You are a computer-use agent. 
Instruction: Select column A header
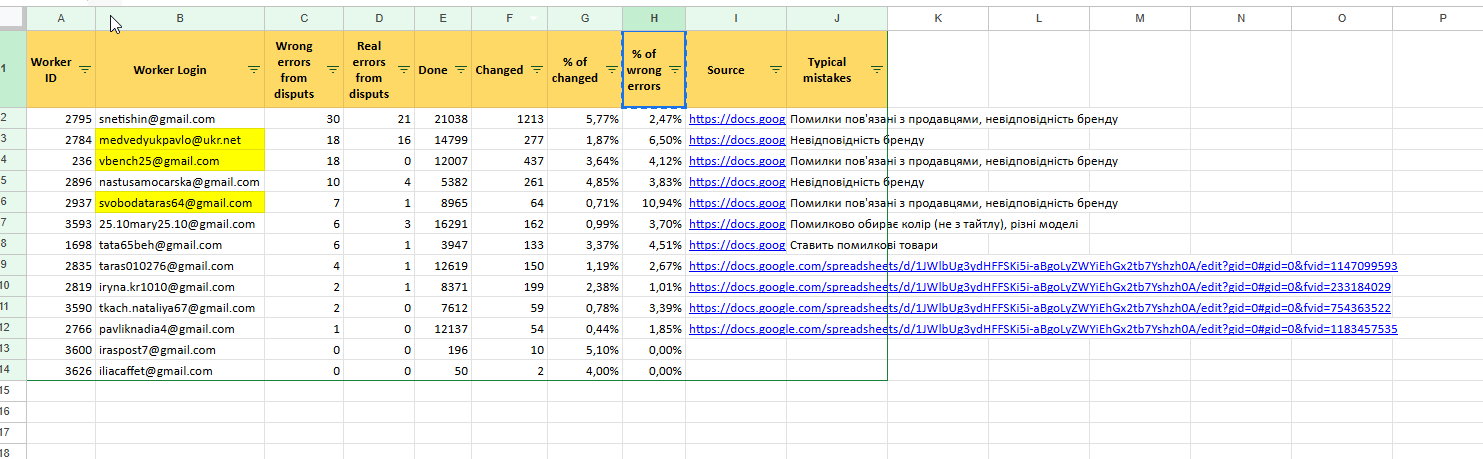tap(61, 18)
